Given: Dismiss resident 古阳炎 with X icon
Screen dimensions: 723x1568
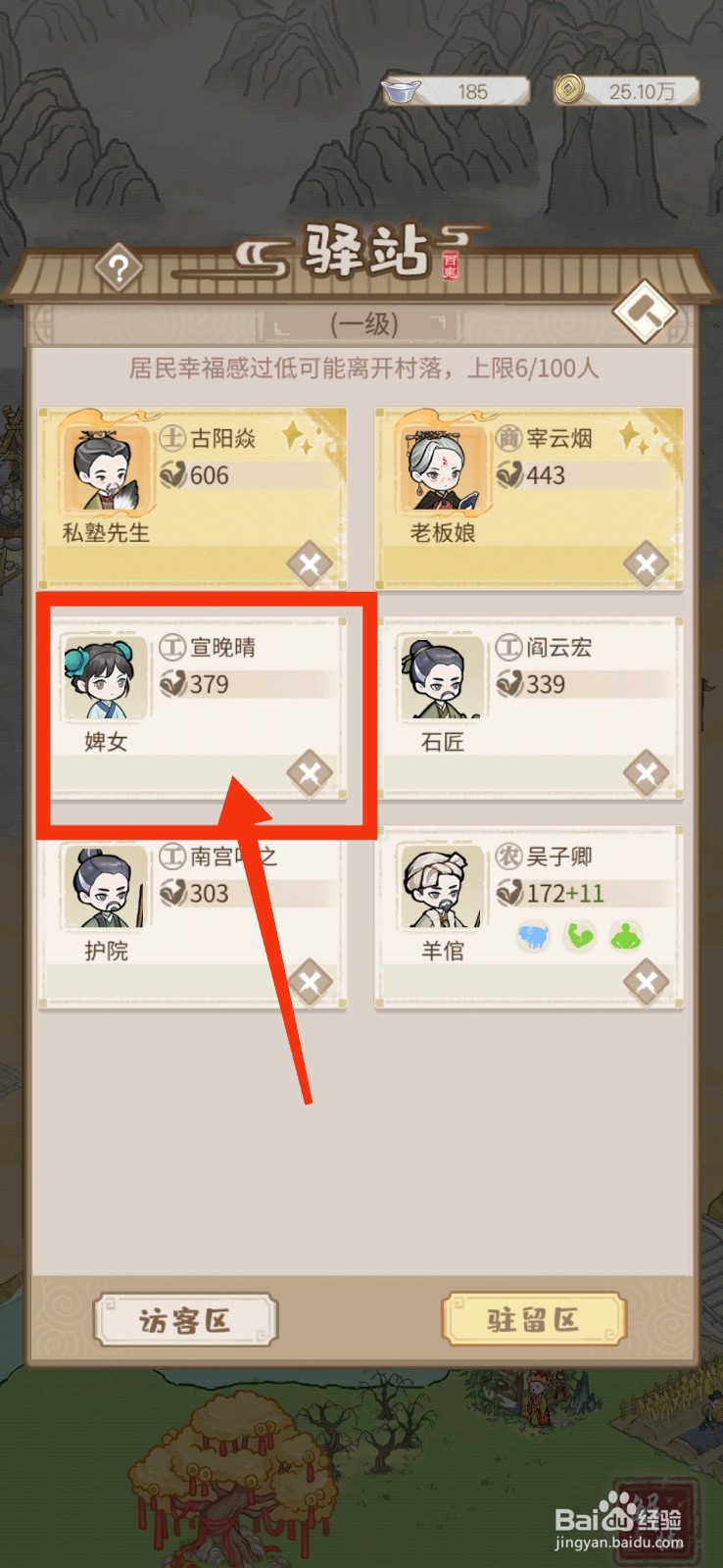Looking at the screenshot, I should [310, 564].
